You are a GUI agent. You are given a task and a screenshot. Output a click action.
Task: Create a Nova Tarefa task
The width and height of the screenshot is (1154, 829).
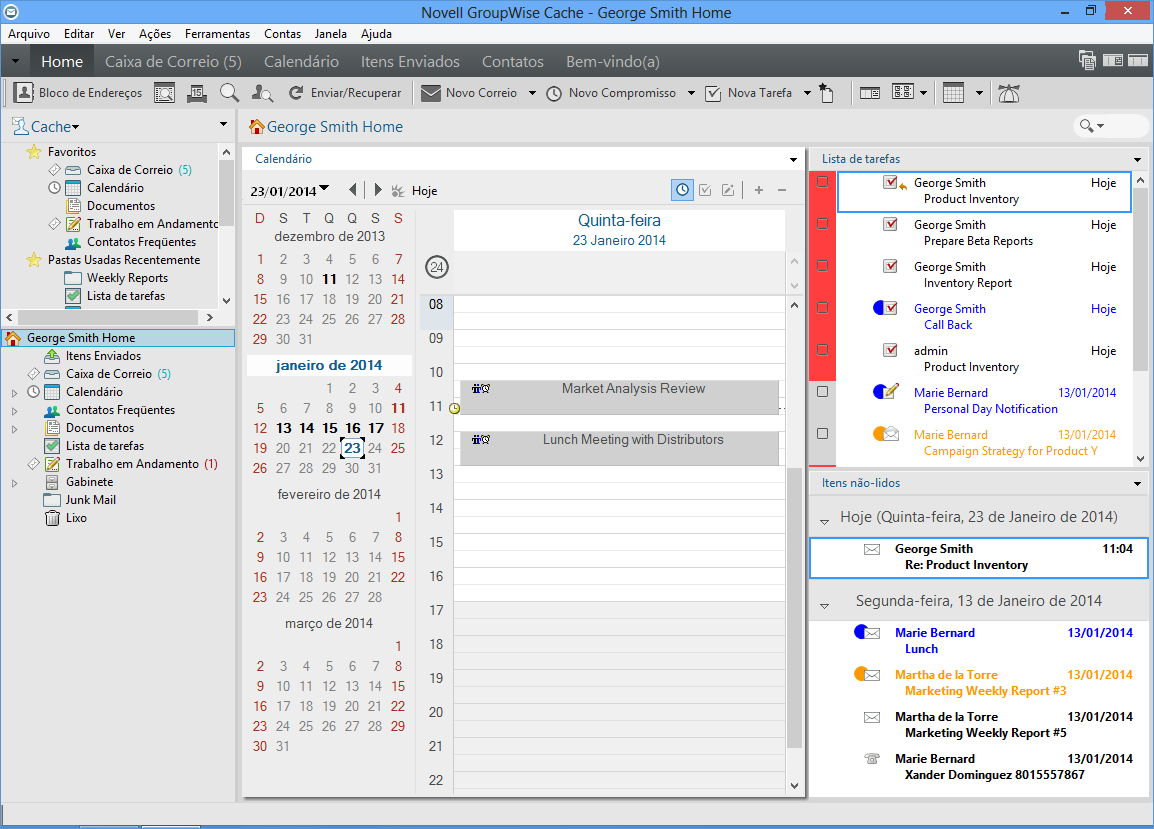749,93
